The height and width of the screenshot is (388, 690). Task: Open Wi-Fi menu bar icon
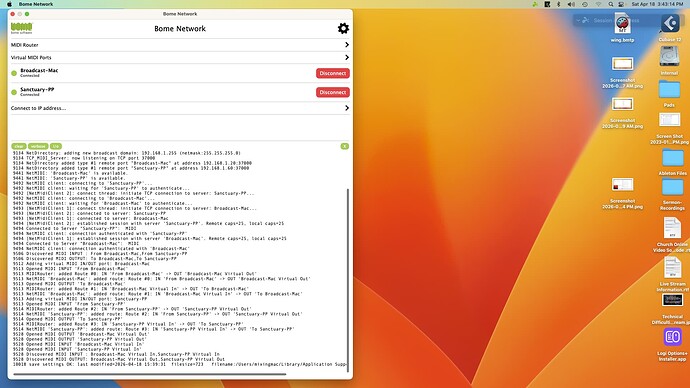pos(598,4)
